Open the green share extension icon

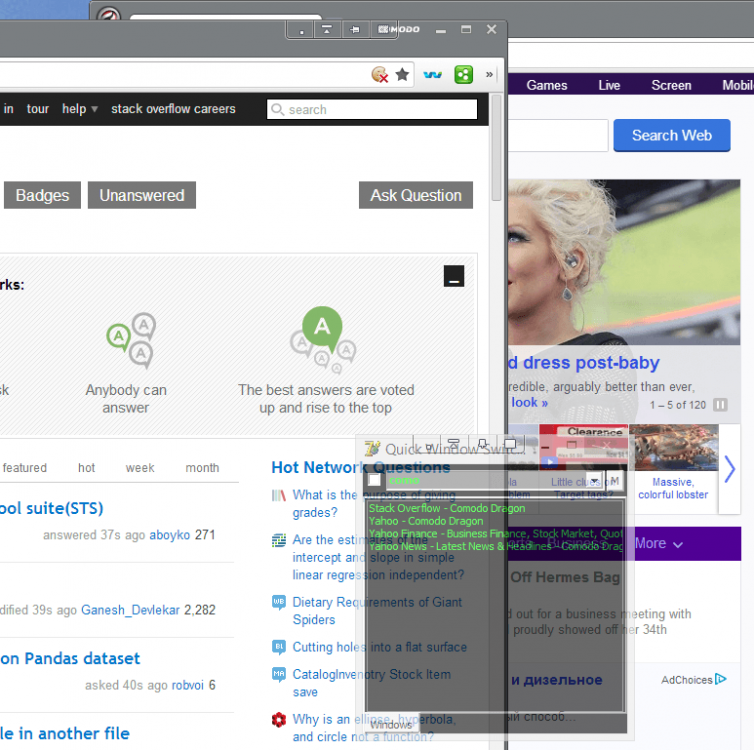[x=464, y=75]
